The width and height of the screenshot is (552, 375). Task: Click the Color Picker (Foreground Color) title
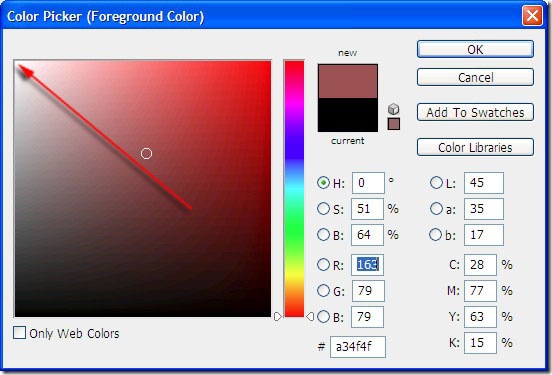point(105,17)
